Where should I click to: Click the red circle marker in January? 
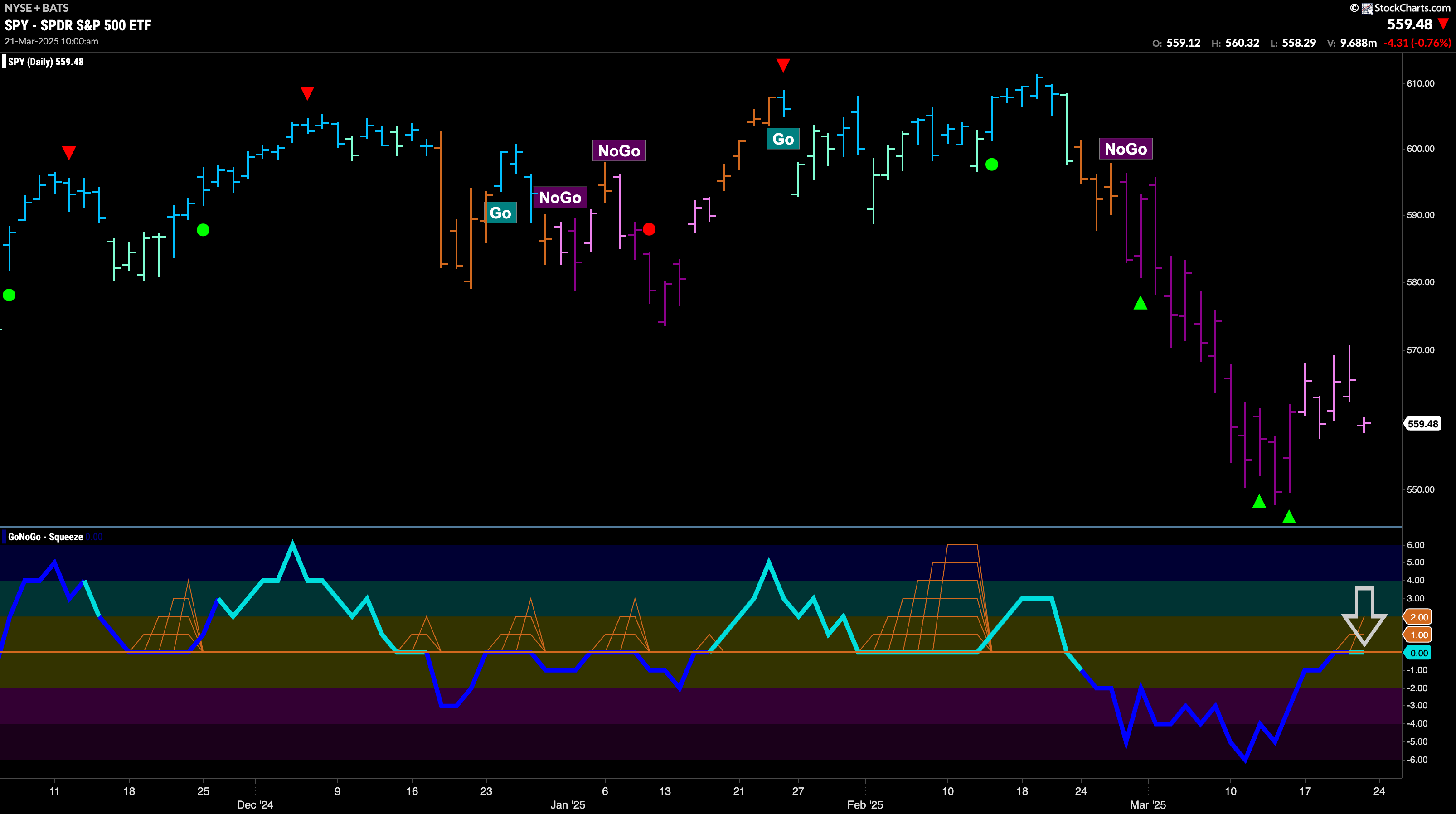(649, 229)
